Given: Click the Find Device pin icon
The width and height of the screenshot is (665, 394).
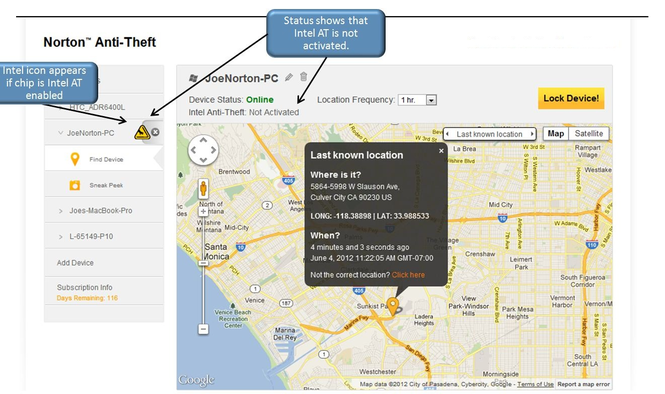Looking at the screenshot, I should coord(75,159).
